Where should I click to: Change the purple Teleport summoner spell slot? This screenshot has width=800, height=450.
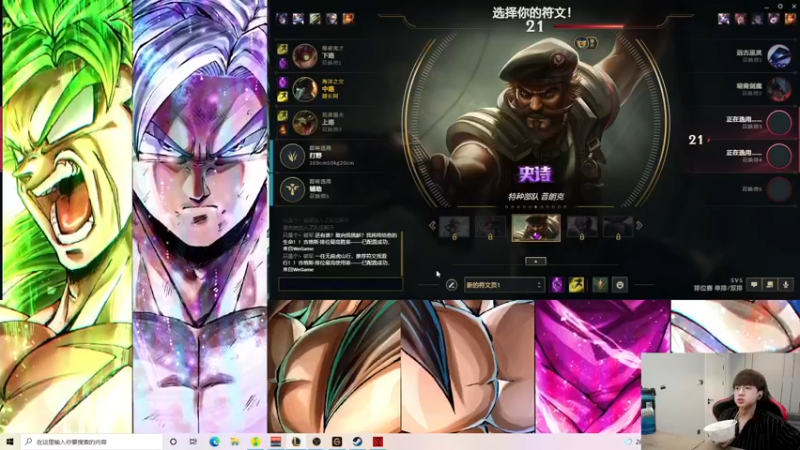557,285
